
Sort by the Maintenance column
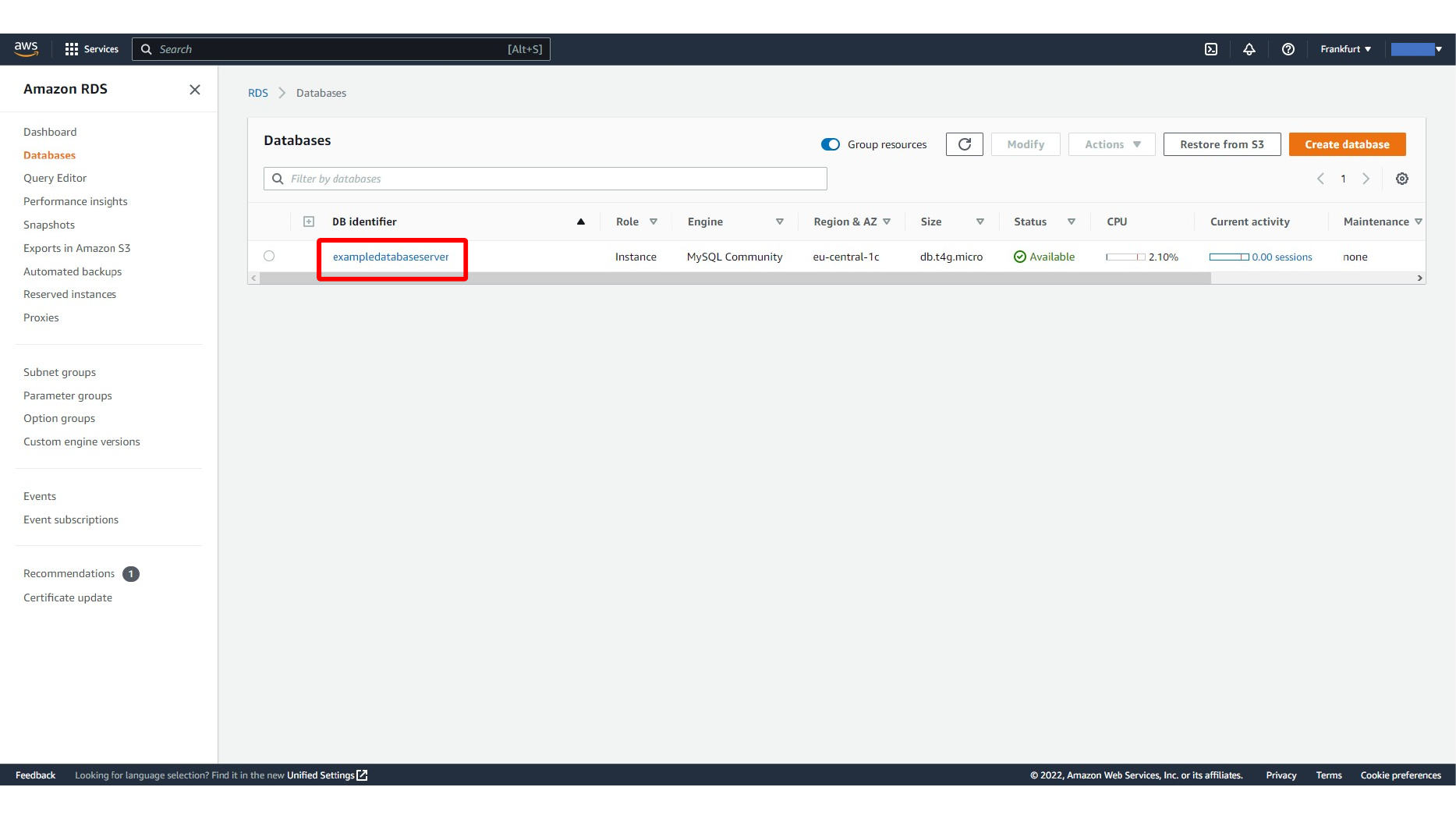pos(1419,222)
